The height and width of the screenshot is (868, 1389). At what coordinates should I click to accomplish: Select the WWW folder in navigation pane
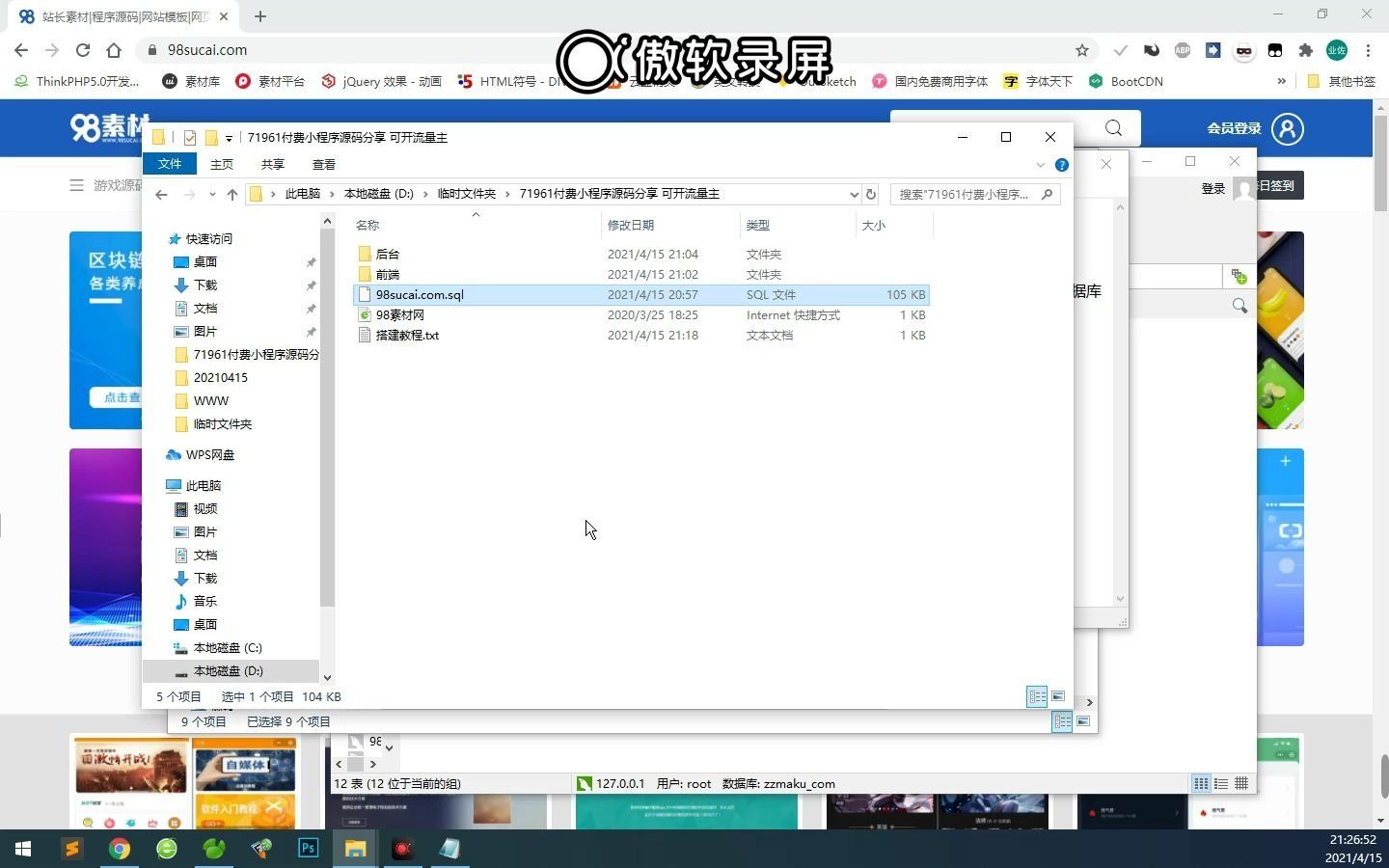point(211,400)
